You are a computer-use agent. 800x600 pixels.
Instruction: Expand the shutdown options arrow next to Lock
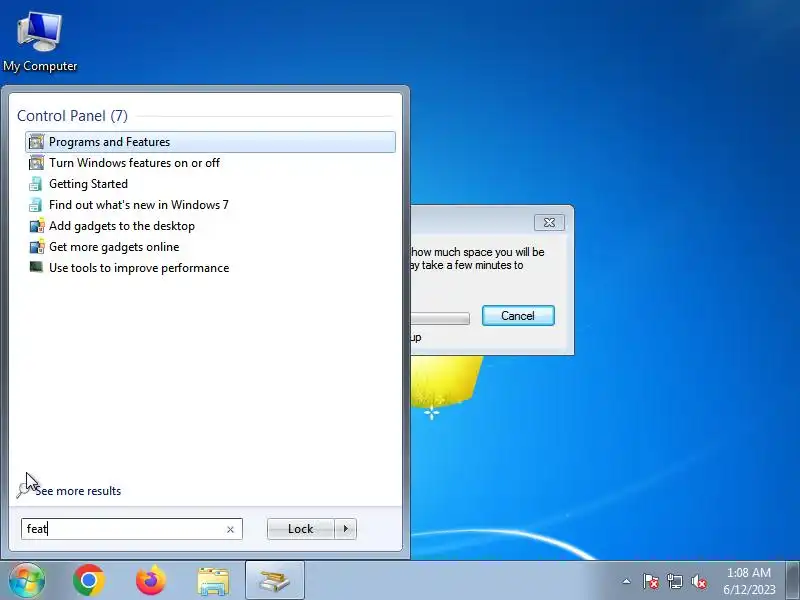[x=345, y=529]
